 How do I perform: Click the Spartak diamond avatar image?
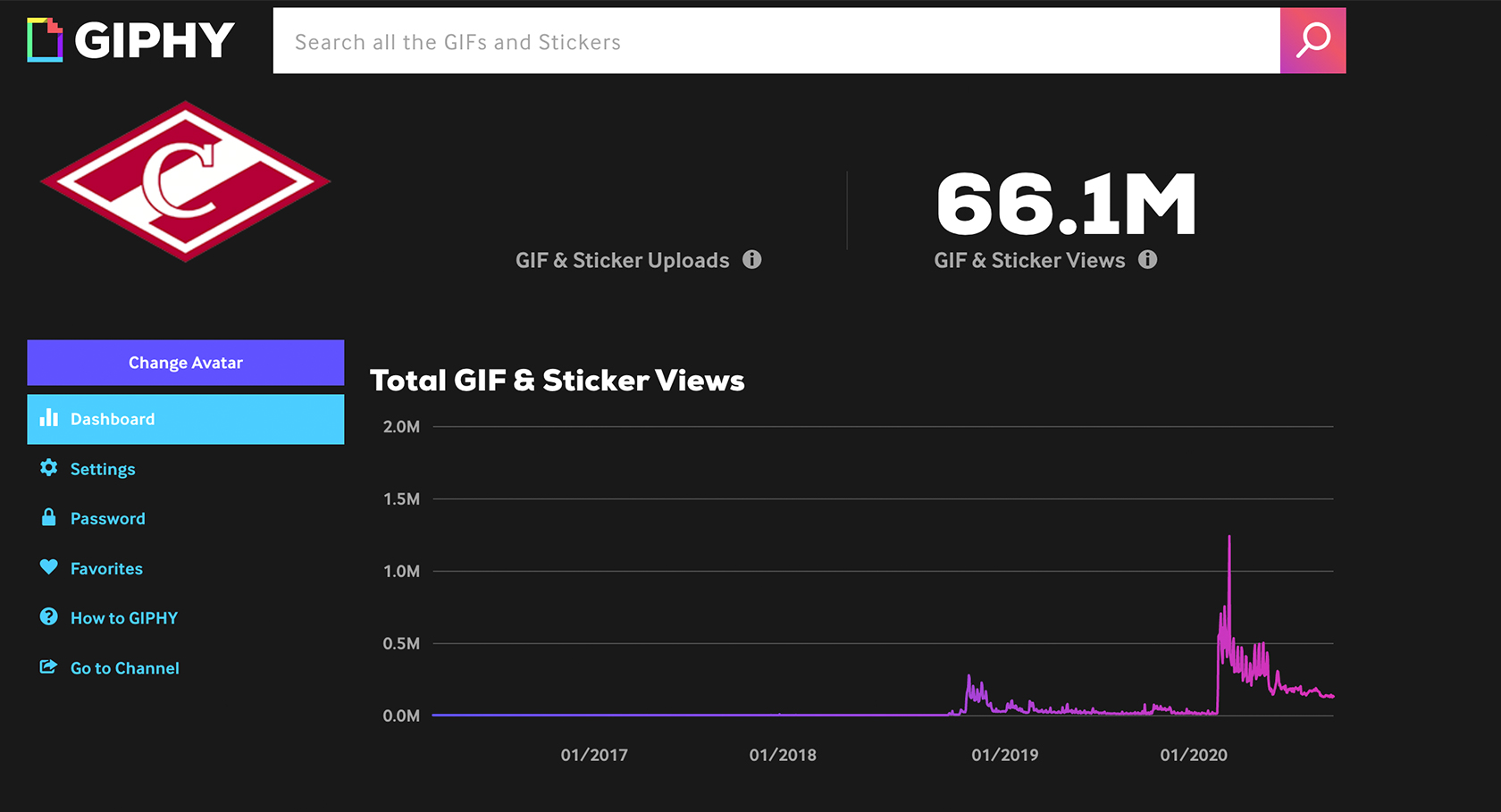(186, 181)
